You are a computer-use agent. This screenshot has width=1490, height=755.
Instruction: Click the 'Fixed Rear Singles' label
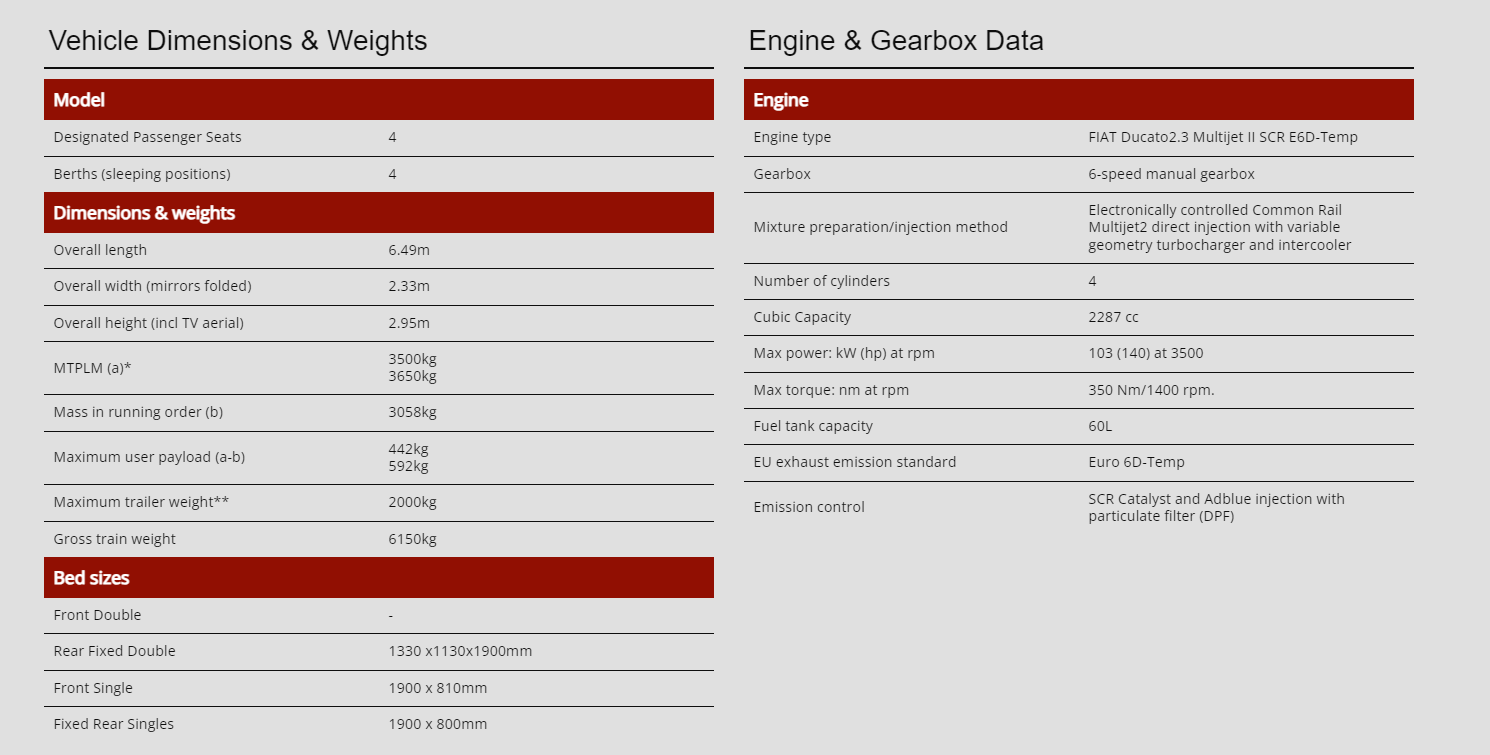113,724
